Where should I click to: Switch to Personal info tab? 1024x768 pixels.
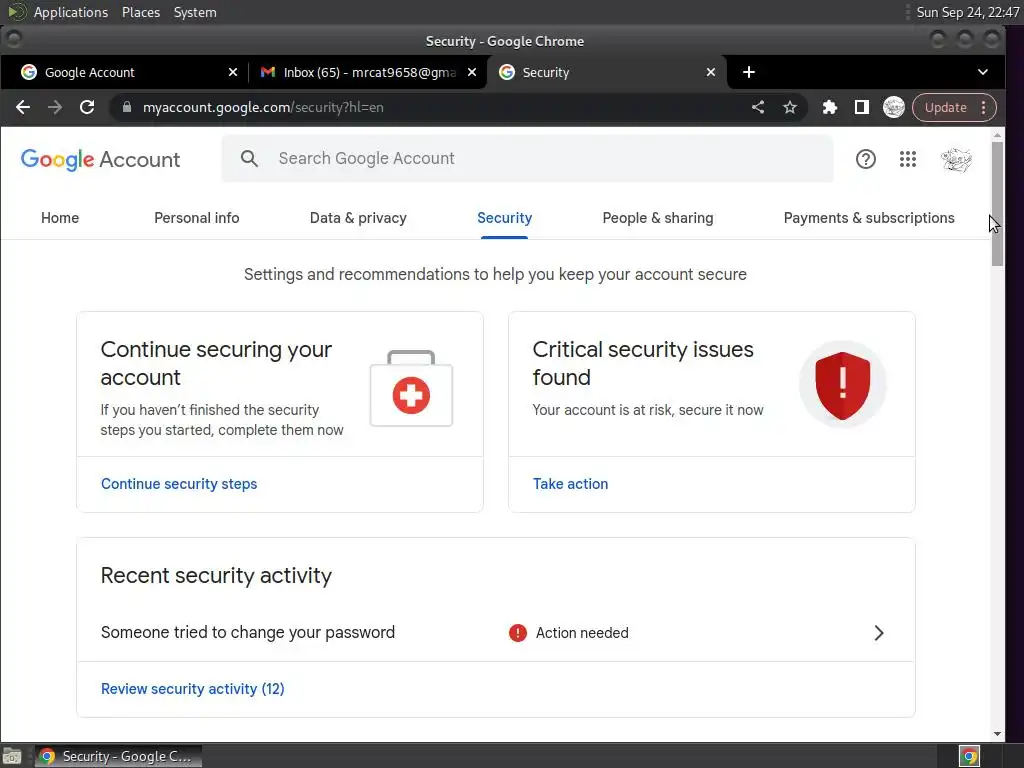tap(196, 218)
